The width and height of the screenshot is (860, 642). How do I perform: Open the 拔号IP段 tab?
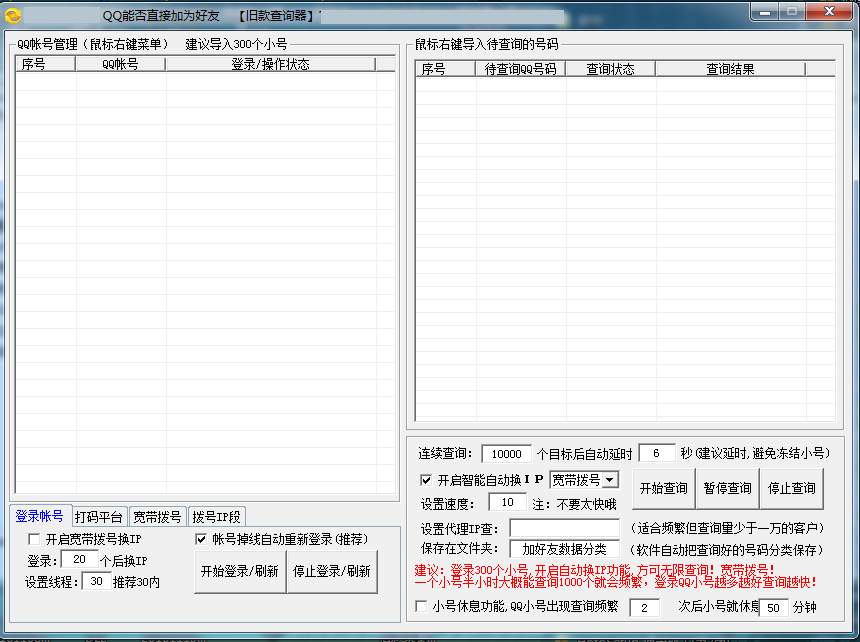point(217,516)
